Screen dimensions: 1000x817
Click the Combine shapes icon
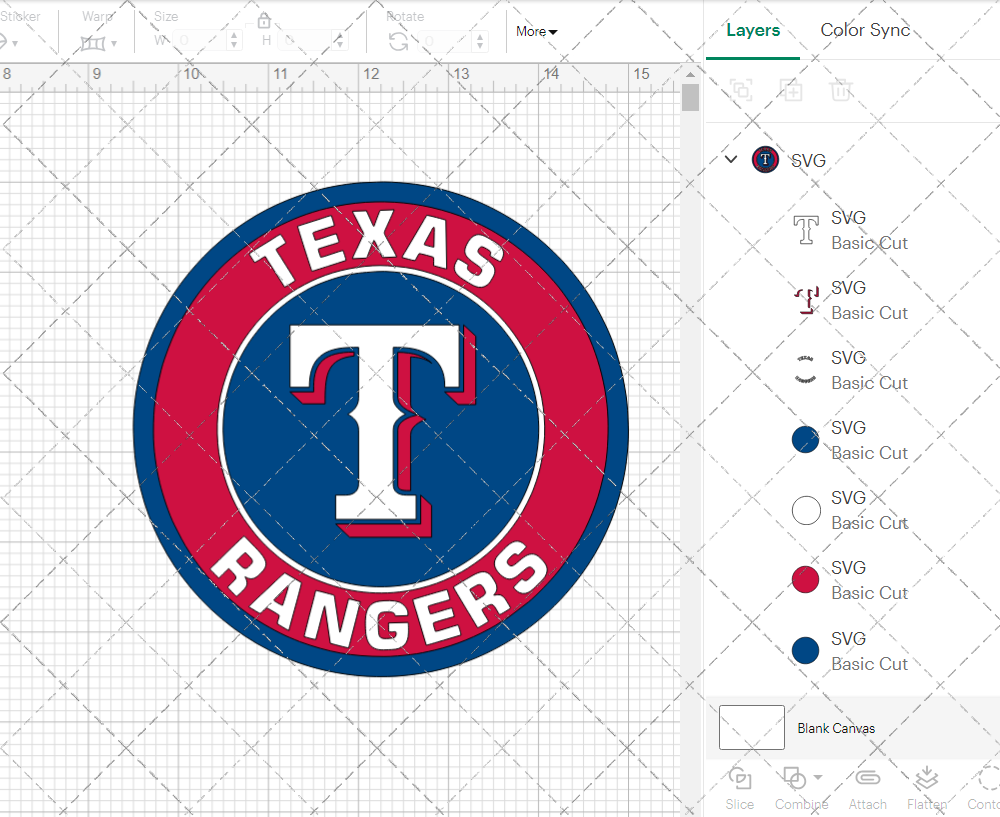pos(794,778)
